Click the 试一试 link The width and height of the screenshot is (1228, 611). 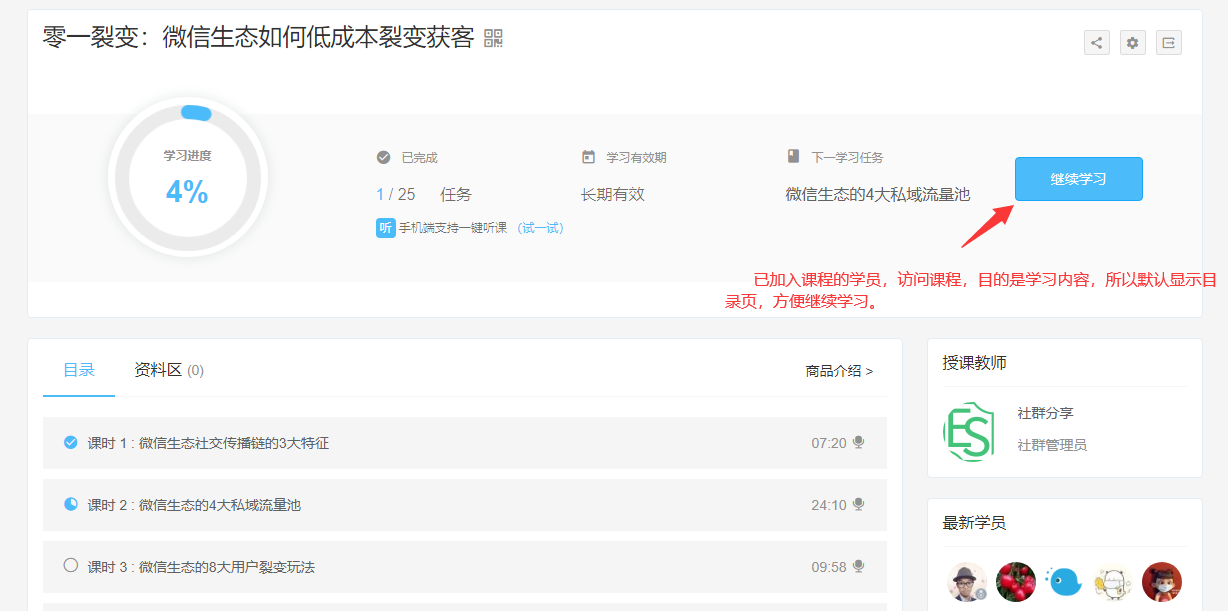[x=540, y=228]
